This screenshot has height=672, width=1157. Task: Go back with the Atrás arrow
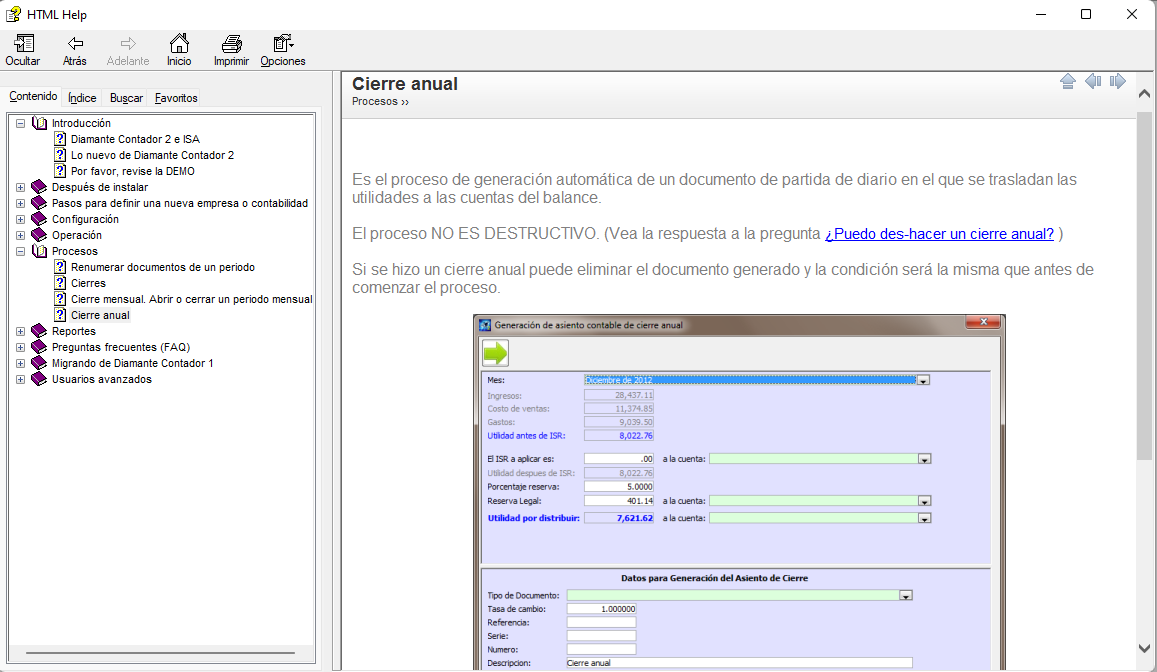(x=75, y=45)
